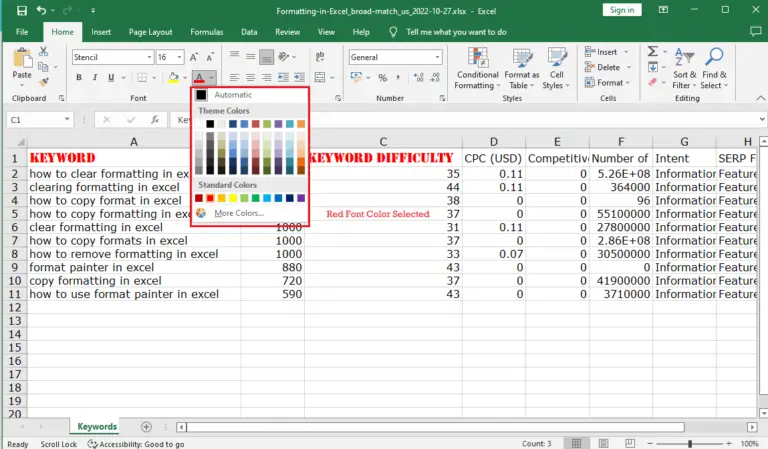
Task: Toggle Italic formatting
Action: [95, 77]
